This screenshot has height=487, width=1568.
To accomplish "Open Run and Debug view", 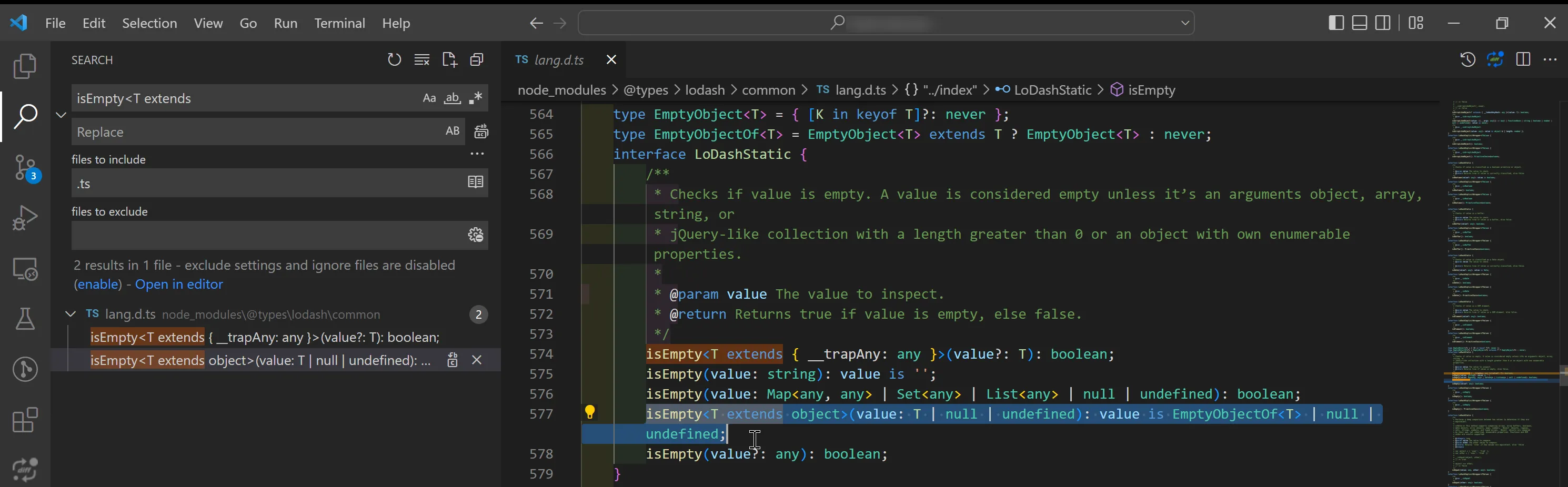I will tap(25, 217).
